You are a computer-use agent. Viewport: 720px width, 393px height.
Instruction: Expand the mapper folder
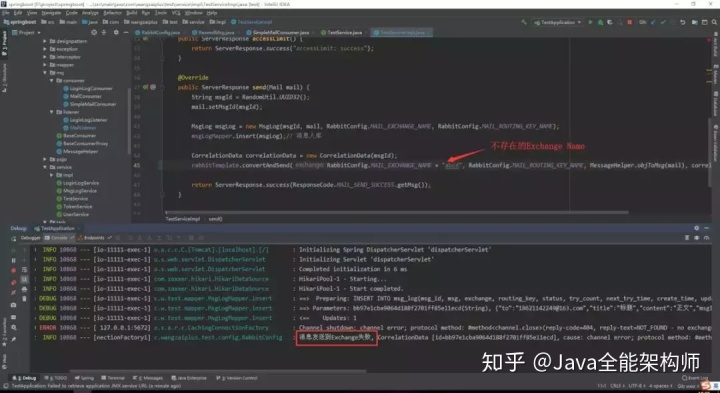pyautogui.click(x=45, y=65)
